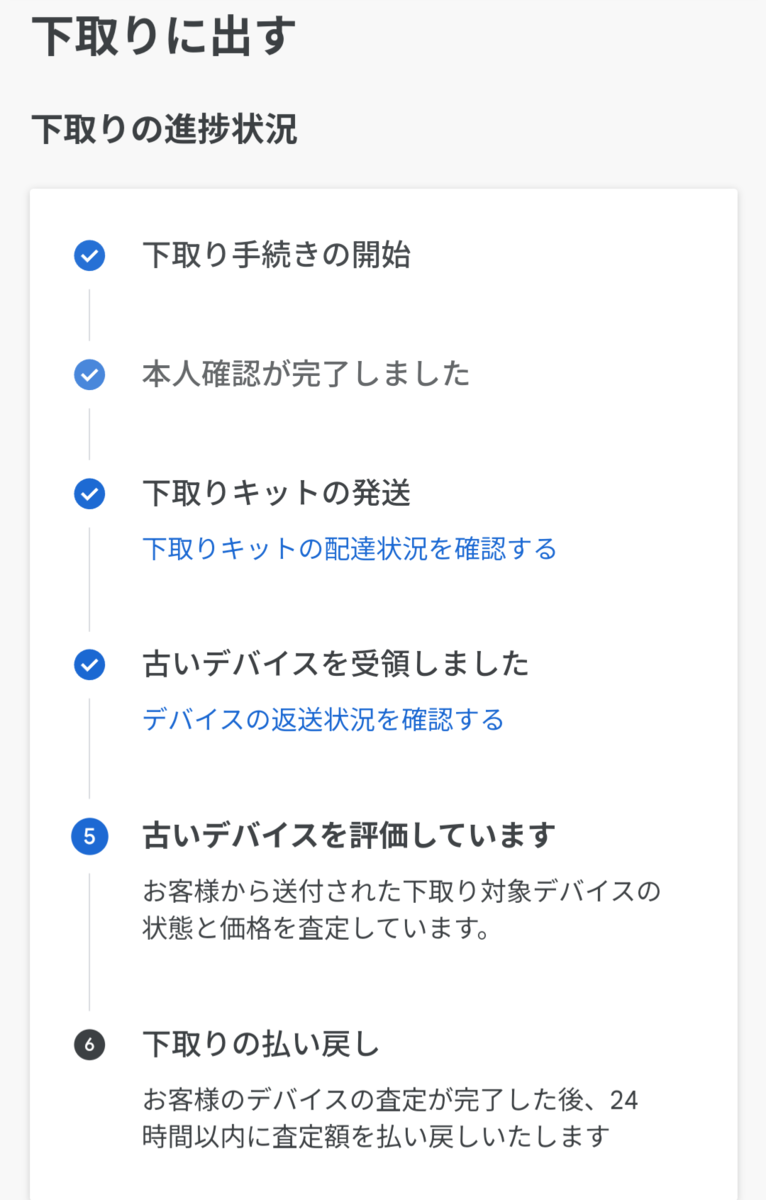Tap the 下取りの払い戻し step title
This screenshot has height=1200, width=766.
click(261, 1045)
